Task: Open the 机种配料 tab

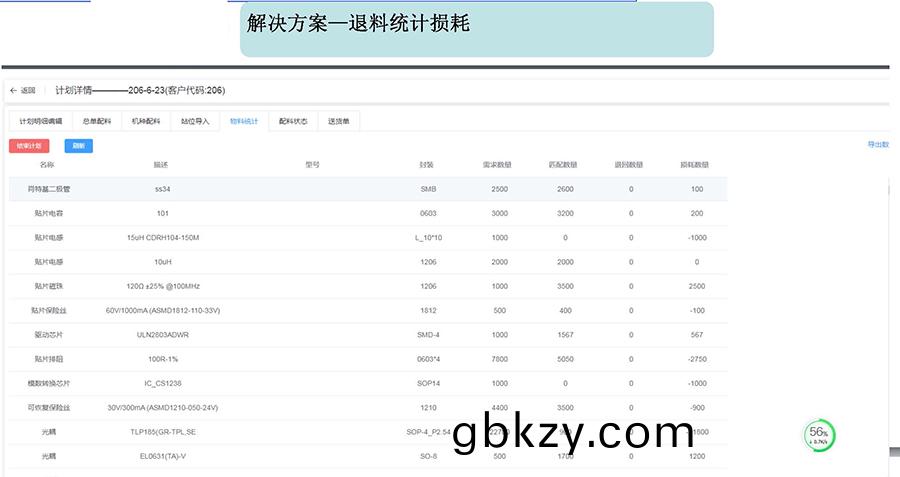Action: pos(146,121)
